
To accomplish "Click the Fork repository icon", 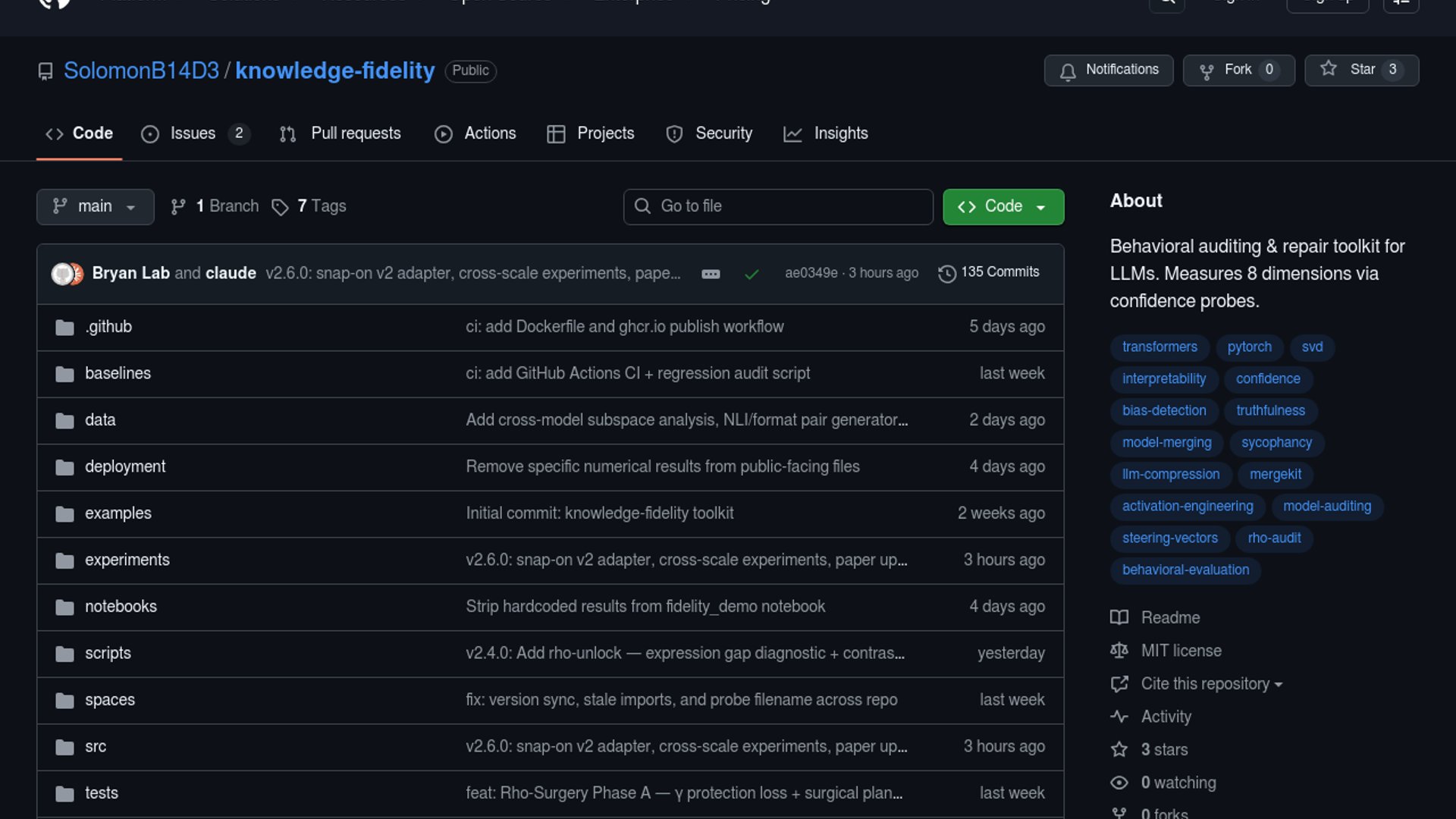I will click(1207, 71).
